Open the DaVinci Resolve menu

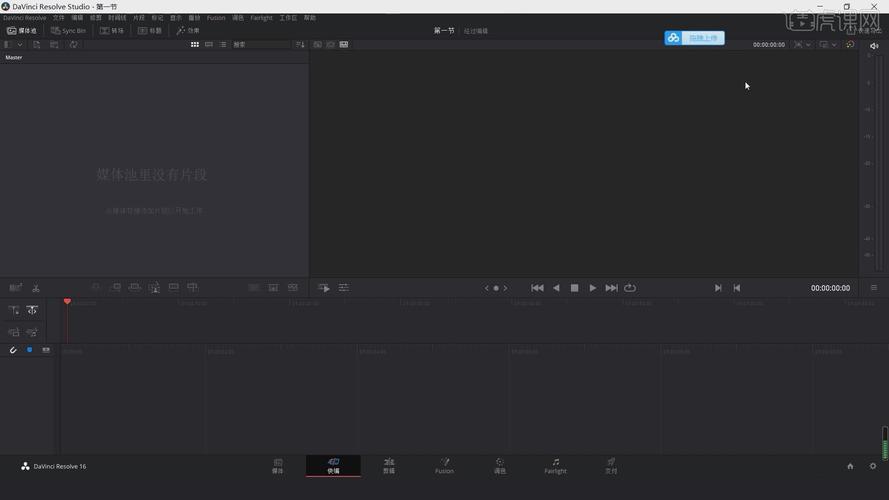click(x=25, y=18)
